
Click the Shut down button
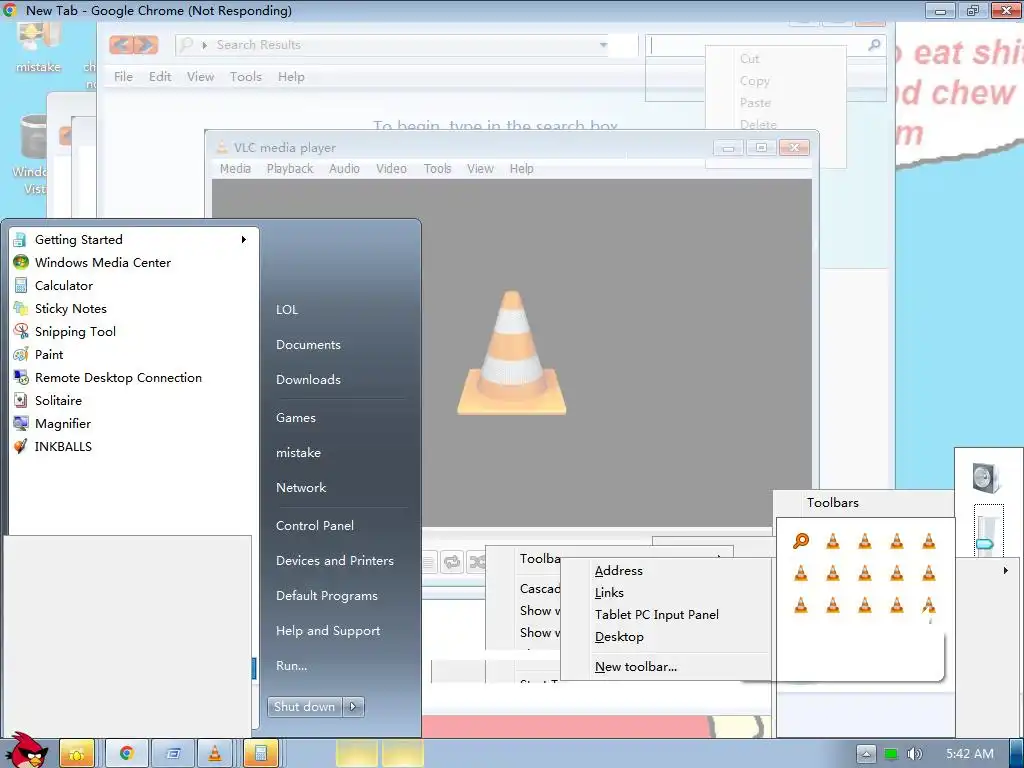(304, 707)
